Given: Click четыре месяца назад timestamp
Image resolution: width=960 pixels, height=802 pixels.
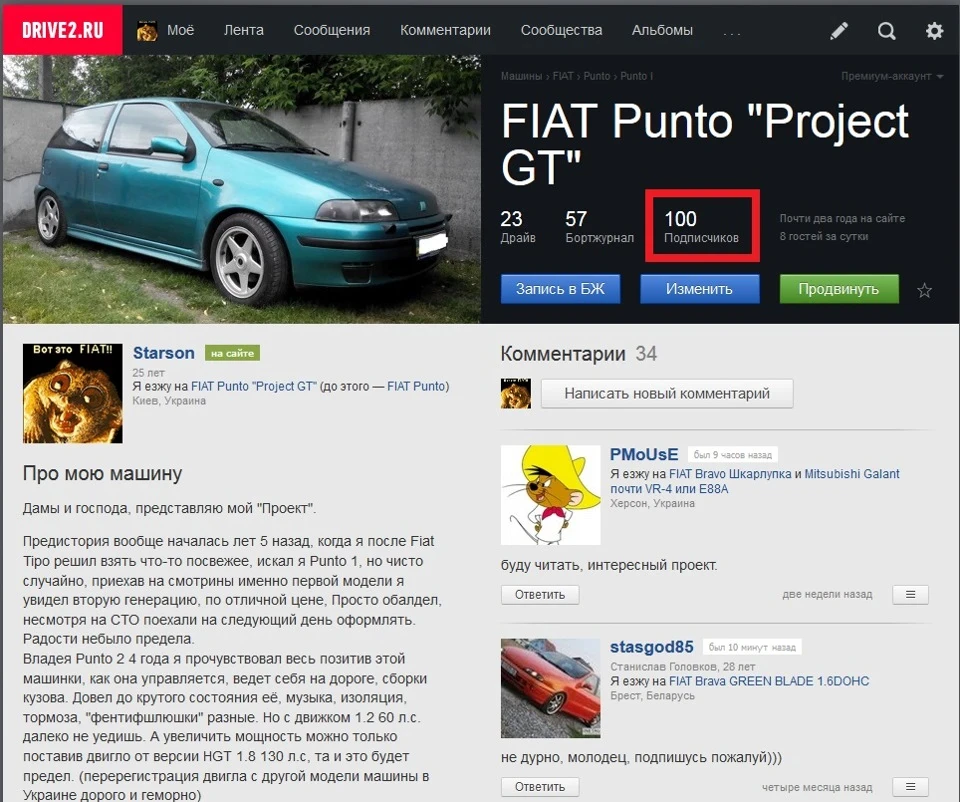Looking at the screenshot, I should pos(817,787).
